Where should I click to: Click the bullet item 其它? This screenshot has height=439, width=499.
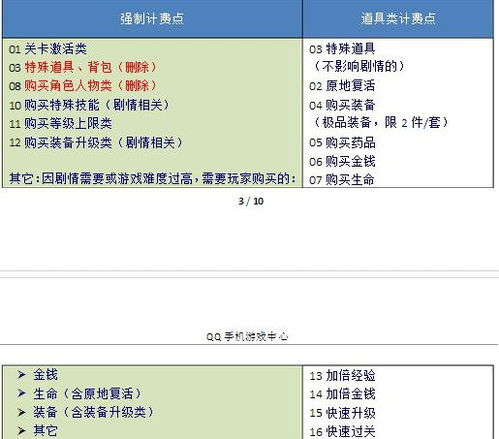point(46,431)
